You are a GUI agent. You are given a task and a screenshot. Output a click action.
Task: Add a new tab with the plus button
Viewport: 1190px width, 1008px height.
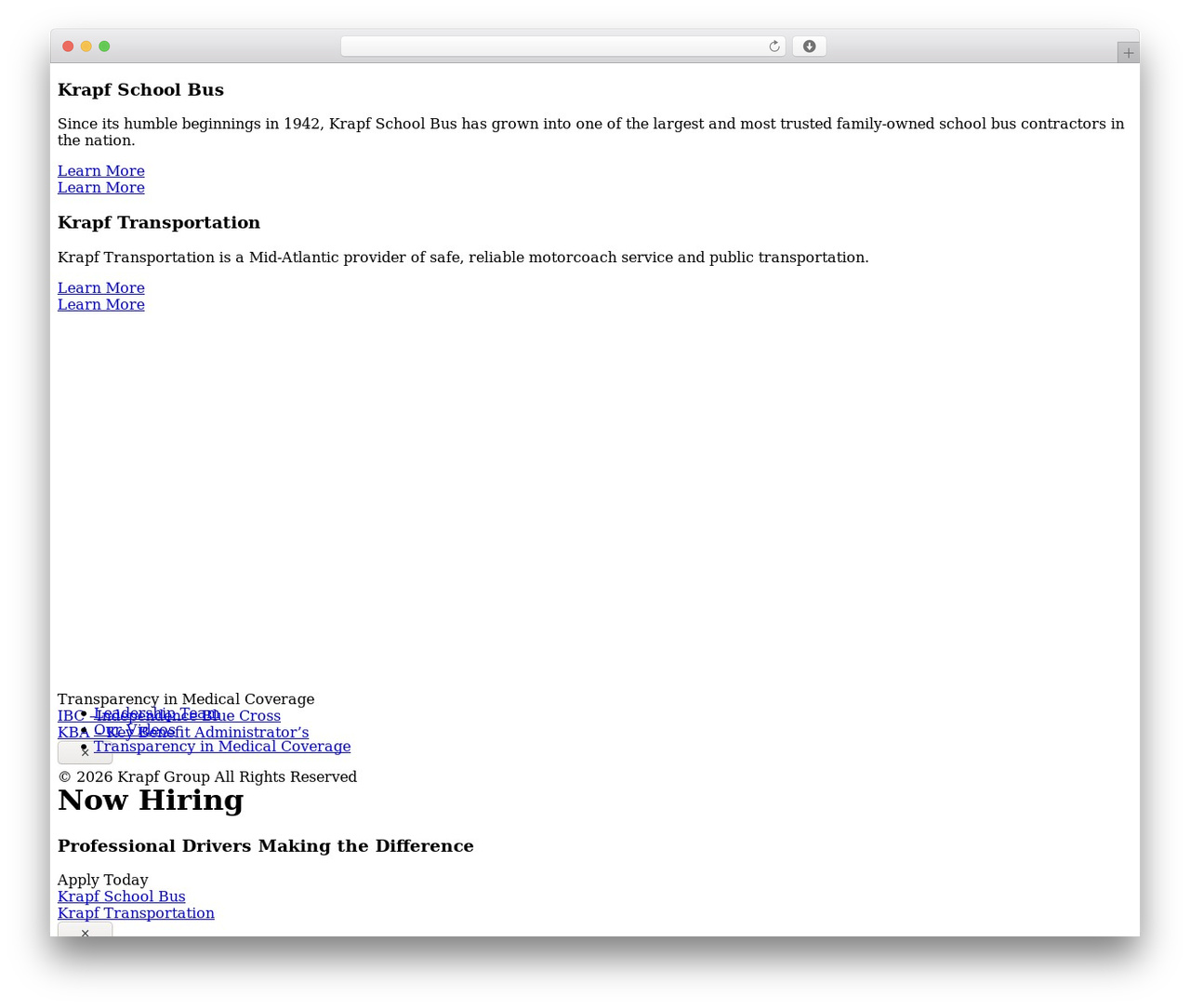[1128, 53]
